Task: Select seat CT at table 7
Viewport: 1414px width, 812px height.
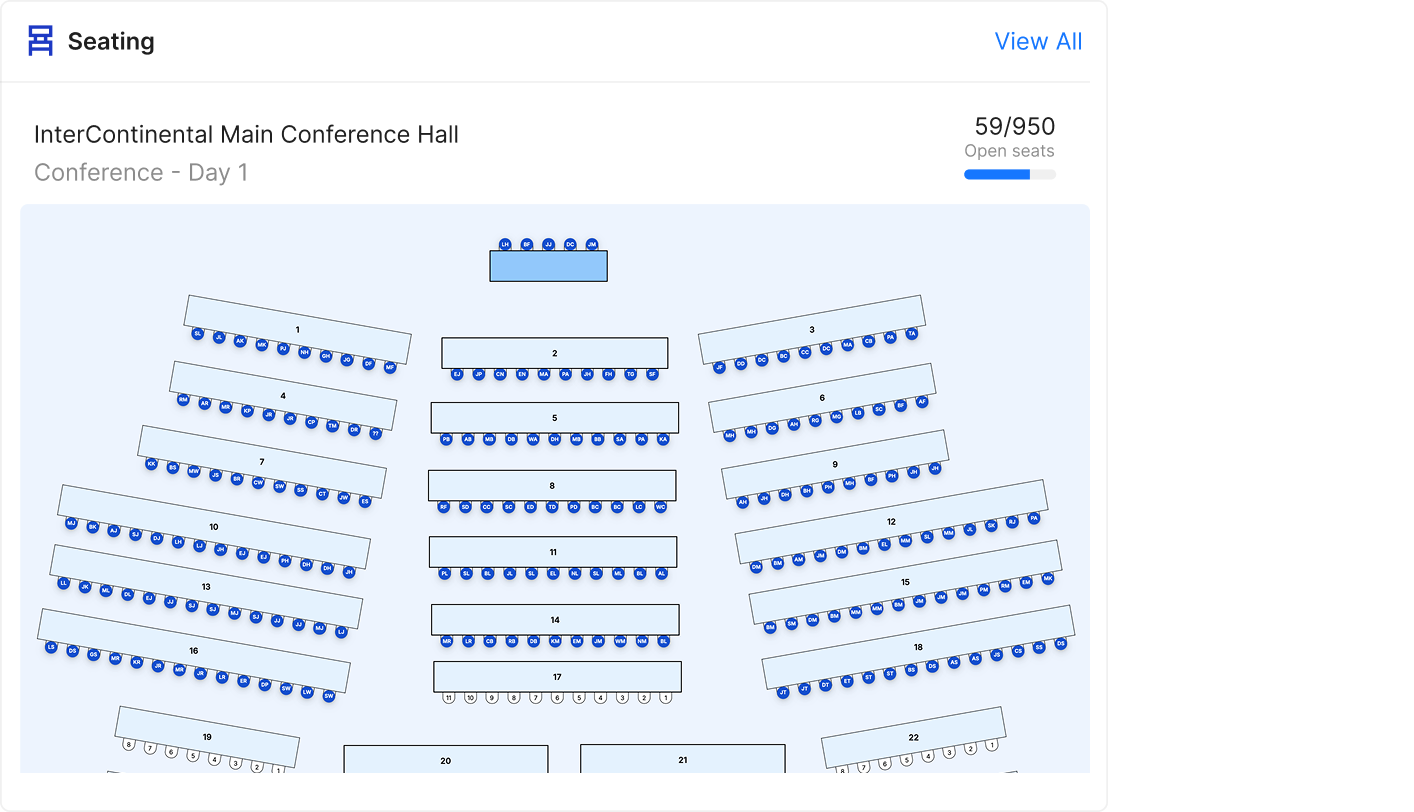Action: tap(322, 494)
